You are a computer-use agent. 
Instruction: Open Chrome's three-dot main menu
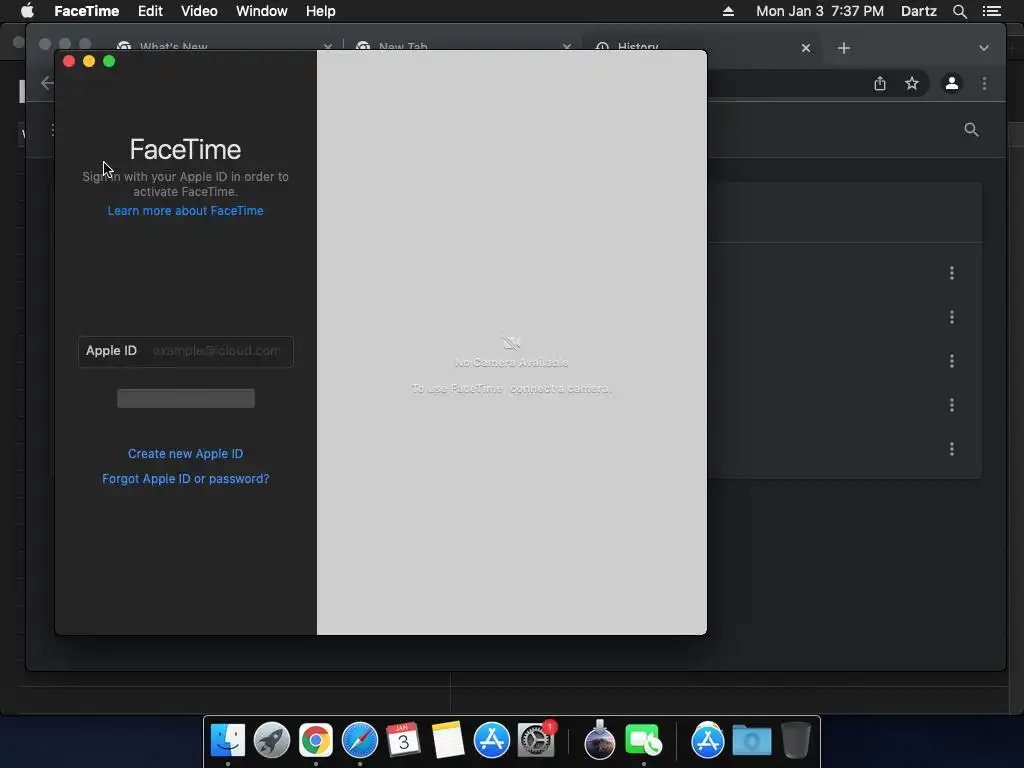pos(984,84)
